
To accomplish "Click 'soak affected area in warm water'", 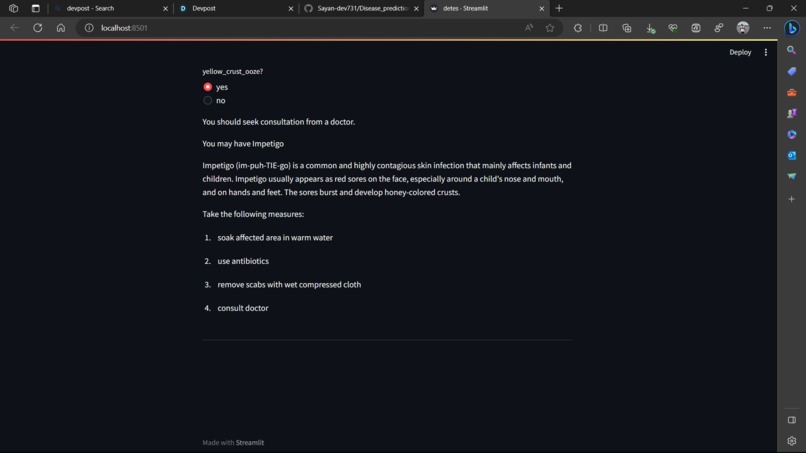I will coord(275,238).
